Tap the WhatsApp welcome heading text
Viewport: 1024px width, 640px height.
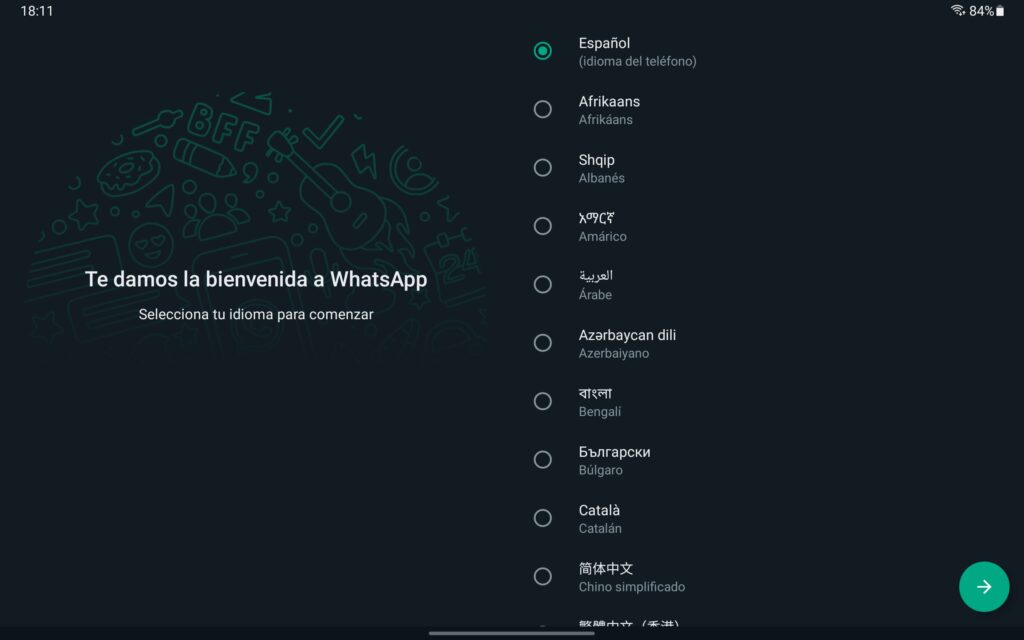(x=256, y=280)
